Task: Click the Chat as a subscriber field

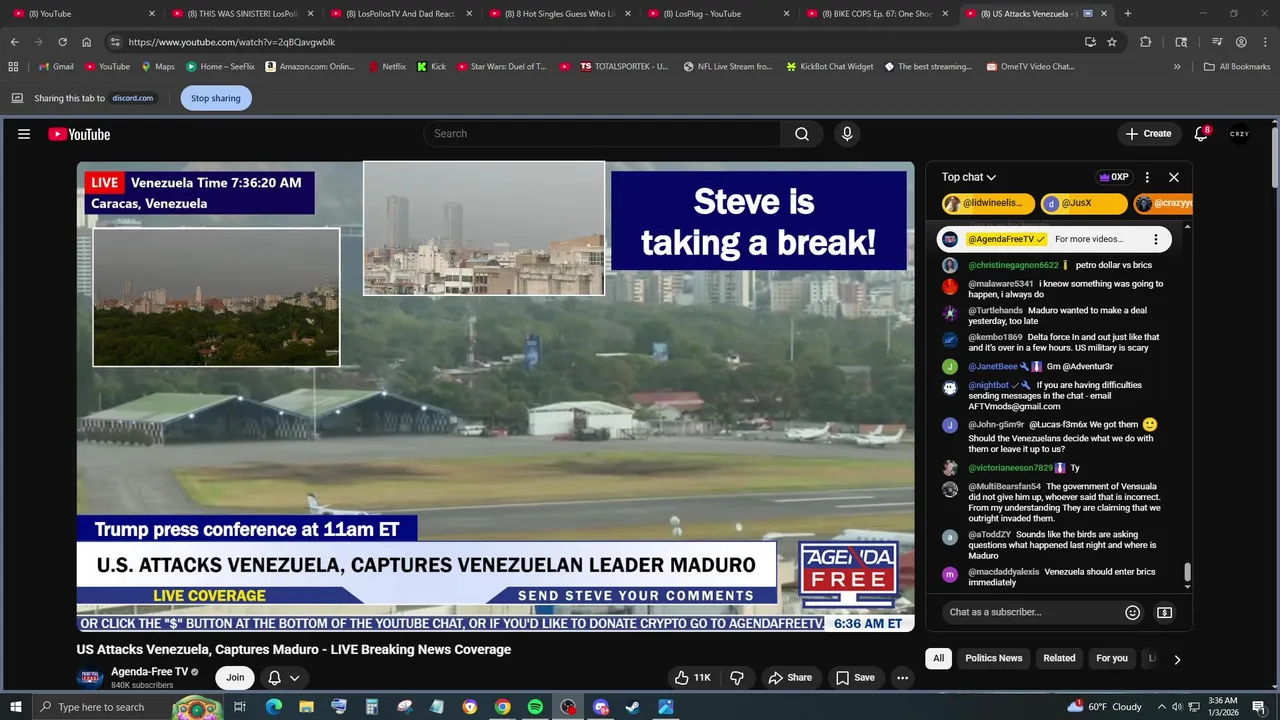Action: click(1031, 612)
